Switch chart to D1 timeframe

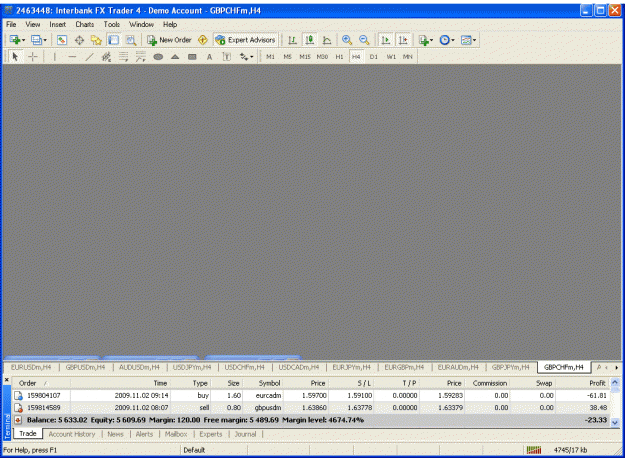pos(373,57)
